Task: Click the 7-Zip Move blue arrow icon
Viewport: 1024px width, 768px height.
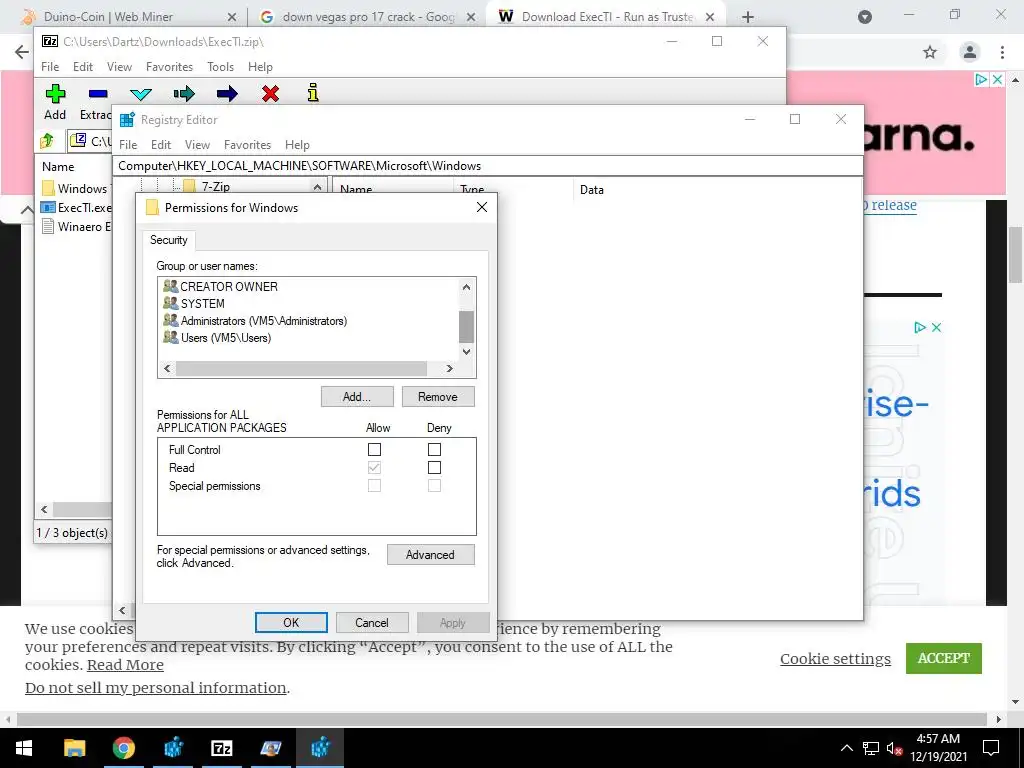Action: (227, 93)
